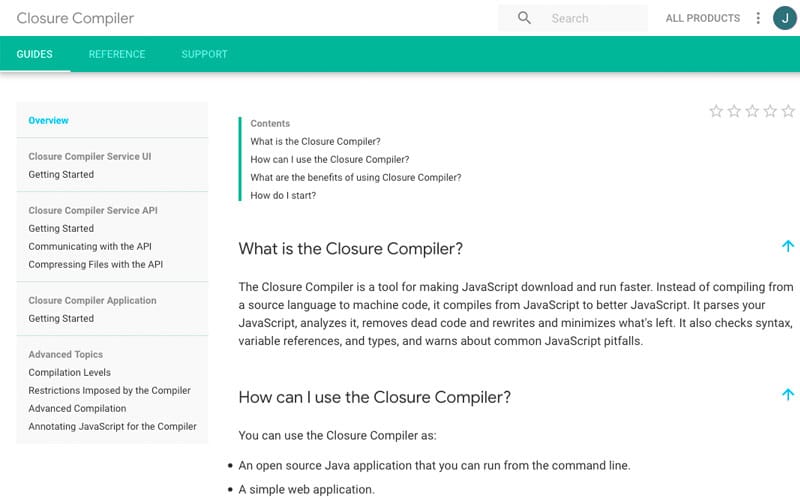Jump to 'What is the Closure Compiler?' in Contents
Viewport: 800px width, 500px height.
315,141
